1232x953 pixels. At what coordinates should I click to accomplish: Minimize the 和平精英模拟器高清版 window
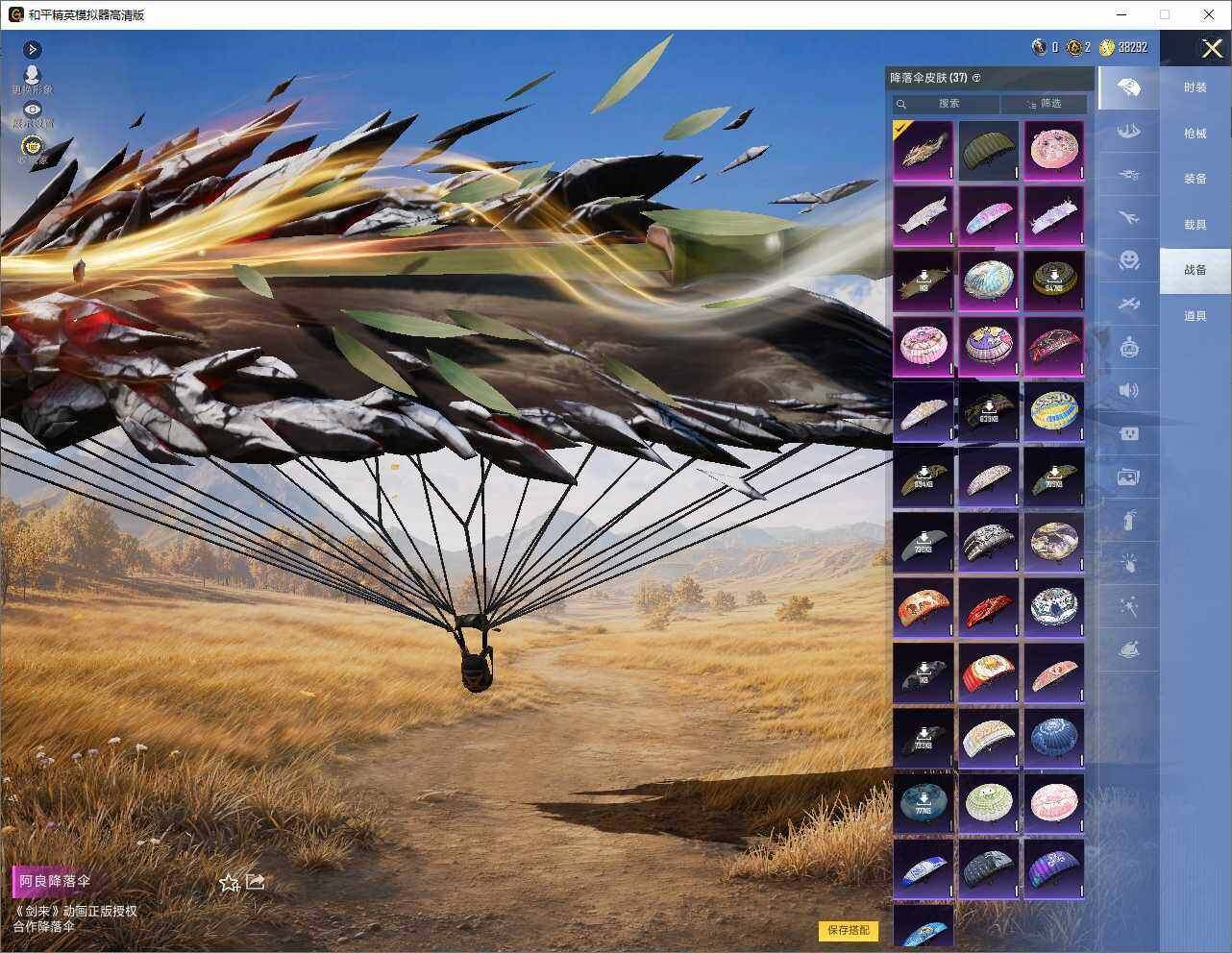(1121, 14)
